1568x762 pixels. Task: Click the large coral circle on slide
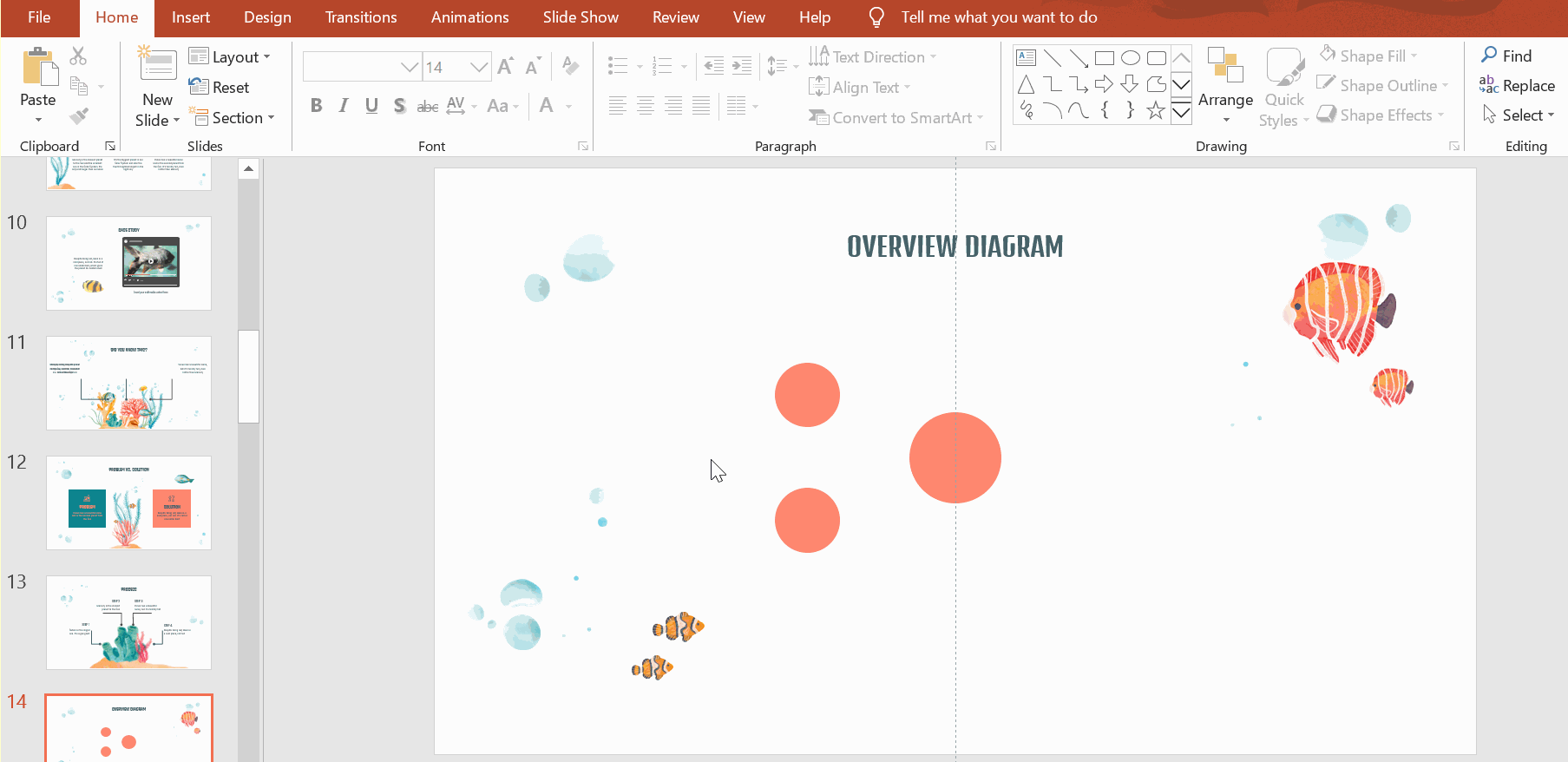tap(955, 457)
